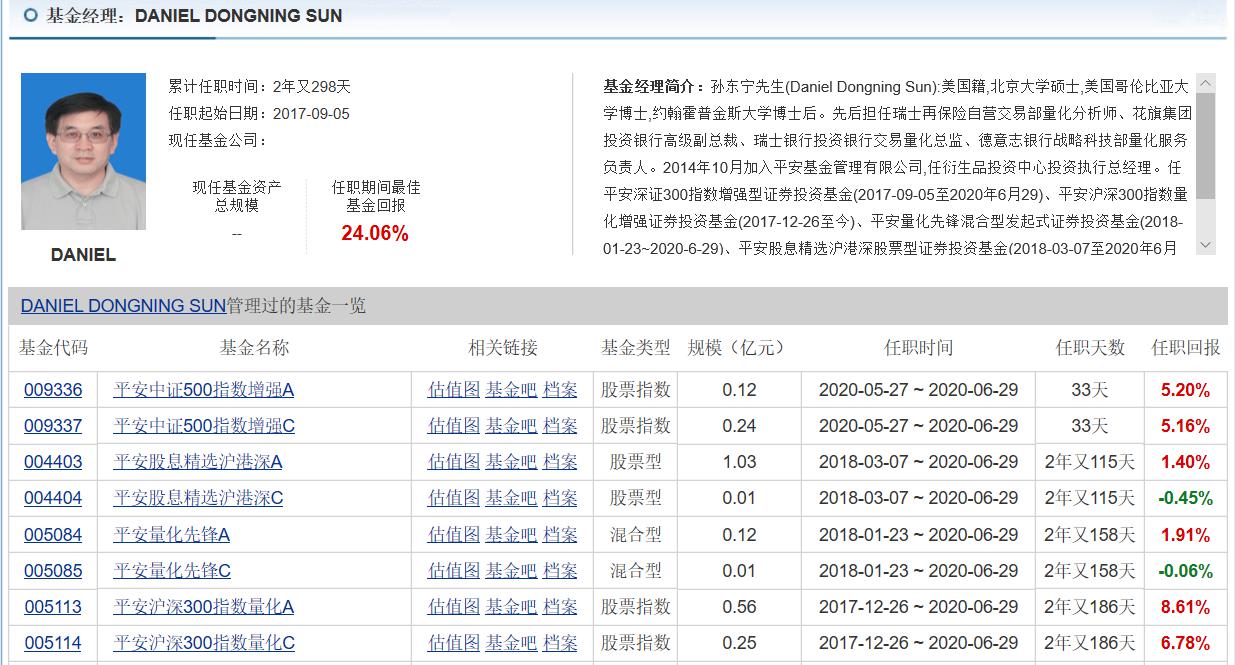The image size is (1235, 665).
Task: Click scrollbar up arrow in manager bio
Action: click(x=1206, y=83)
